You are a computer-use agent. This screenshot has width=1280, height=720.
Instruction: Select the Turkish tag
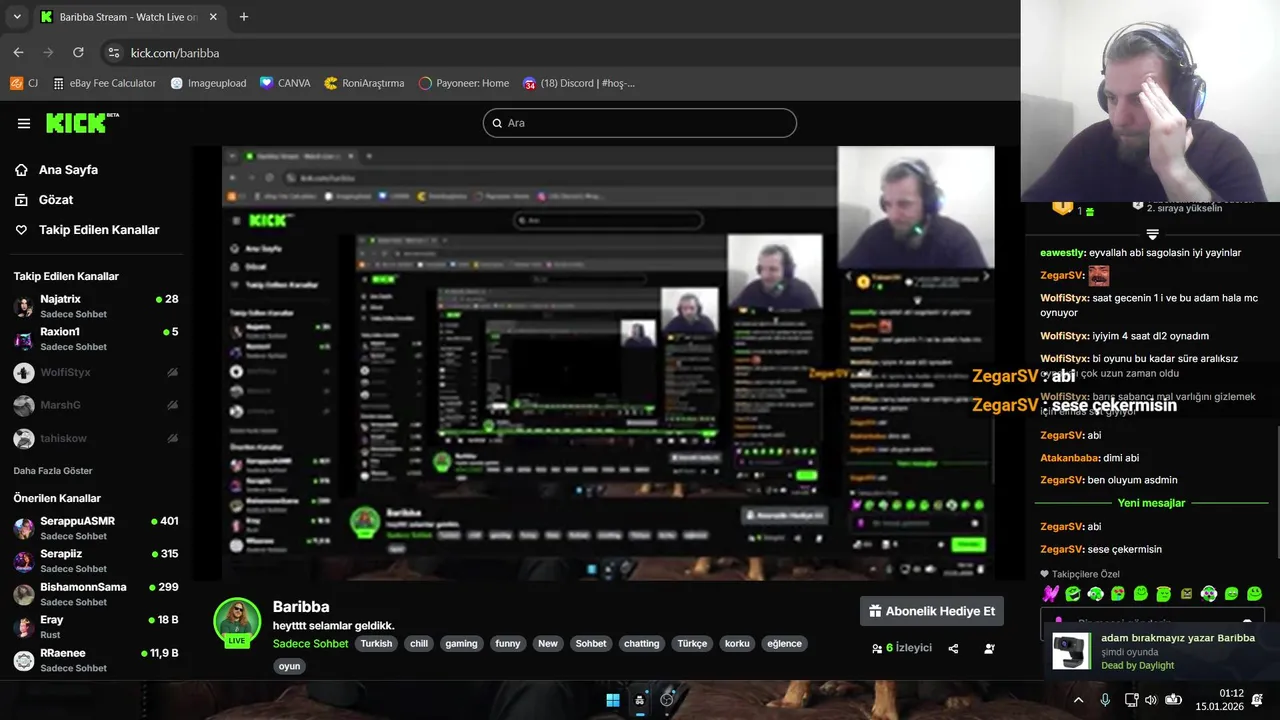[377, 644]
